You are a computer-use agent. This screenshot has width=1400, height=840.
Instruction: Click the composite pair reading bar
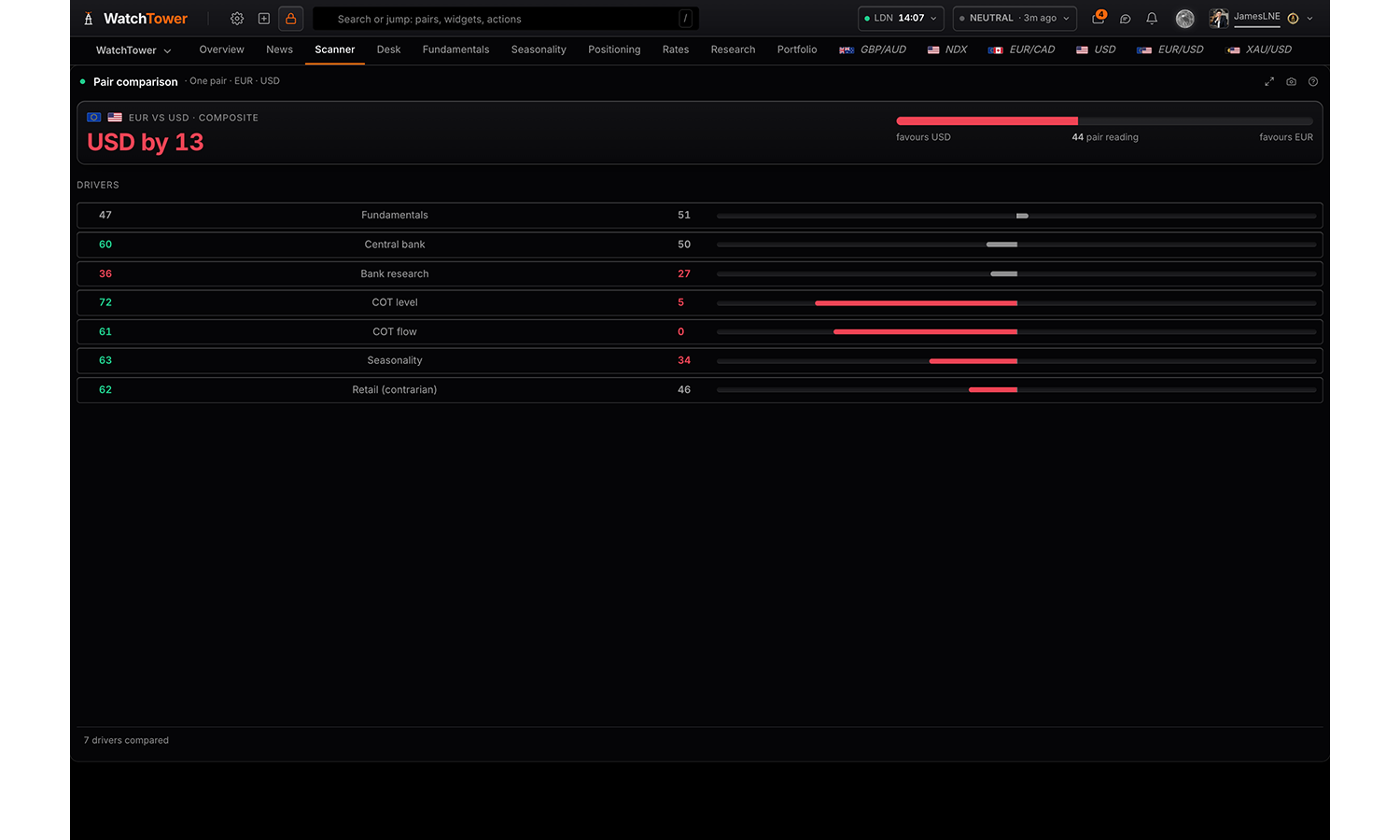pyautogui.click(x=1104, y=121)
